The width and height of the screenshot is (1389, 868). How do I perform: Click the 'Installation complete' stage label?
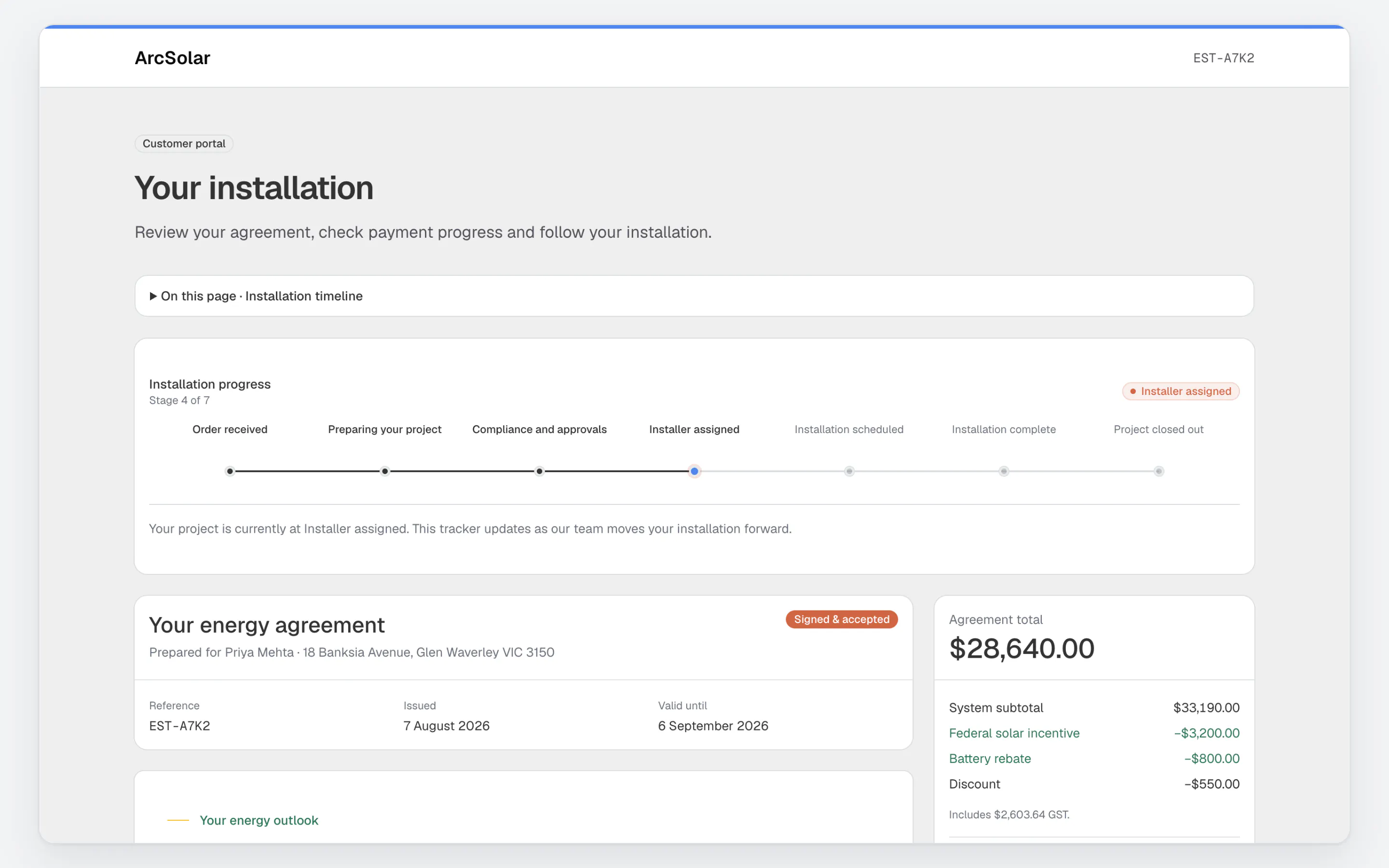coord(1004,429)
